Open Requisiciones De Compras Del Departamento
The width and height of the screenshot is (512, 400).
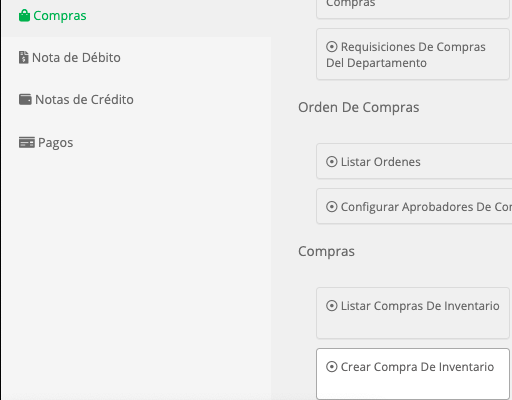(413, 54)
